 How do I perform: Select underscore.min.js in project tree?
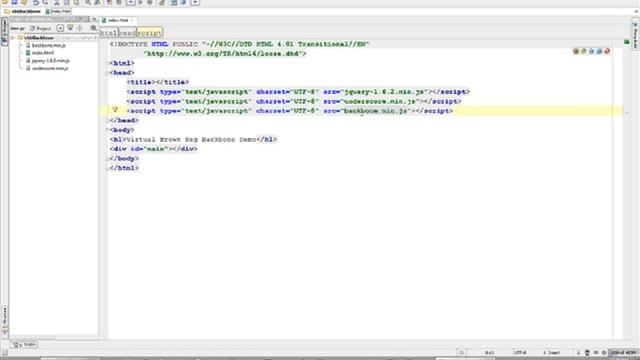point(50,68)
